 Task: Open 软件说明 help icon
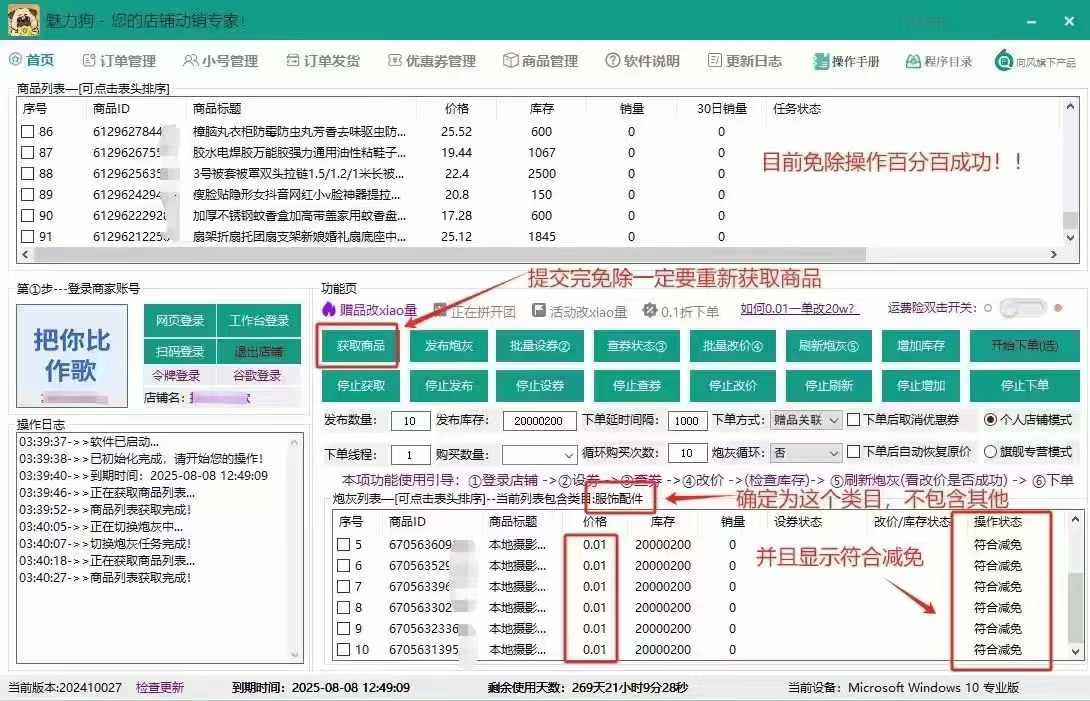(x=612, y=61)
